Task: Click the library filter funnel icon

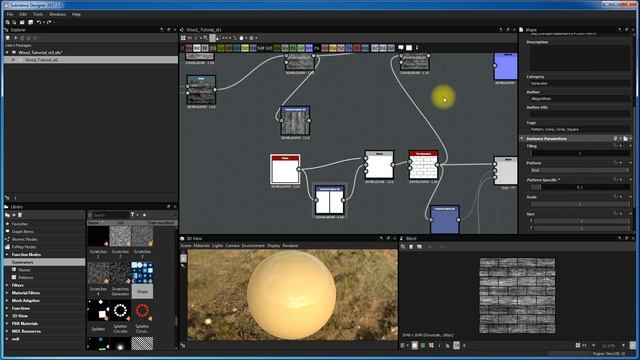Action: (x=132, y=215)
